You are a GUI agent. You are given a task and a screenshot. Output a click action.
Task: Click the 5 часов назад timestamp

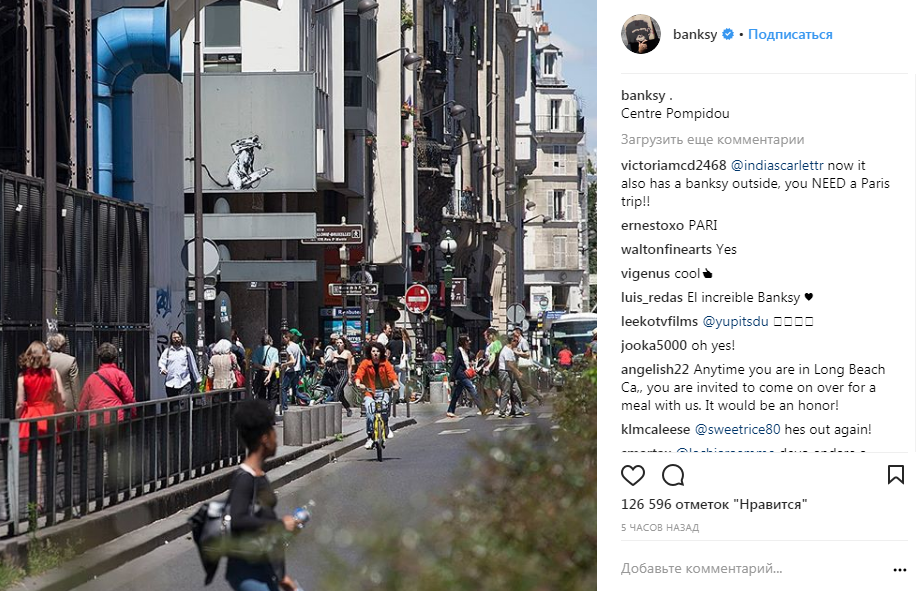[x=660, y=527]
